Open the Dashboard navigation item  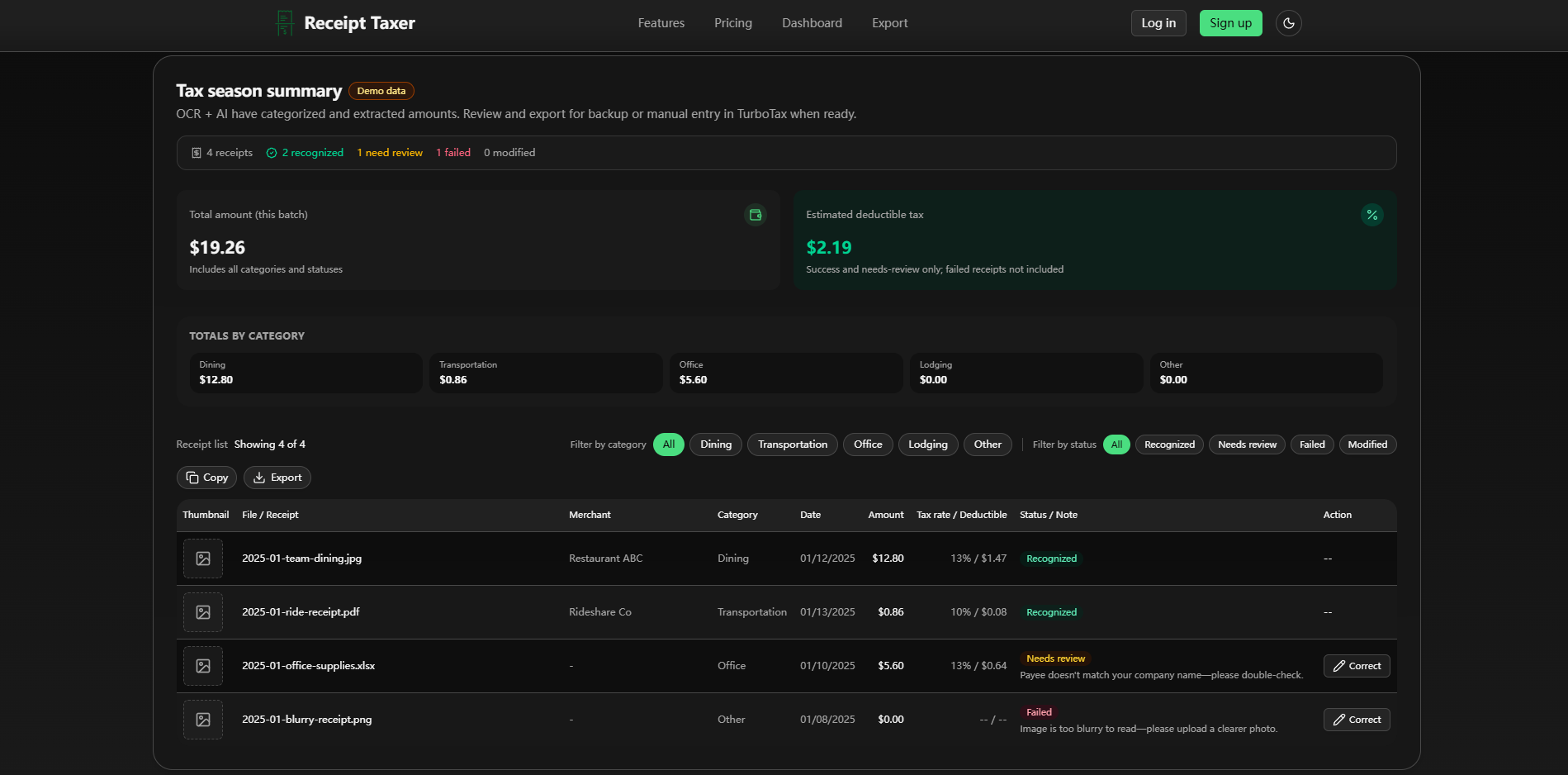point(812,23)
